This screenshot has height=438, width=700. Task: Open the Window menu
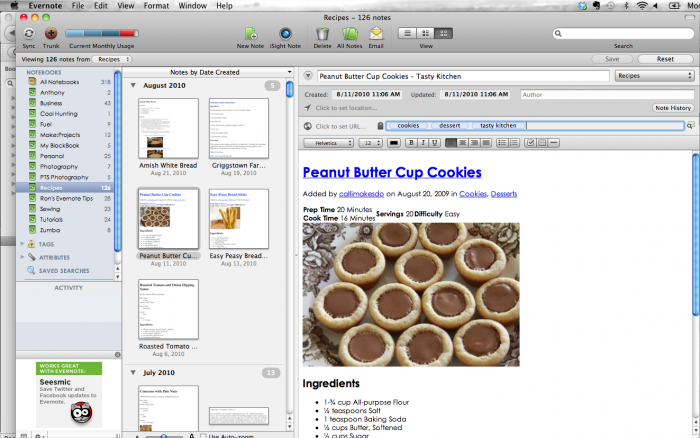pos(192,5)
